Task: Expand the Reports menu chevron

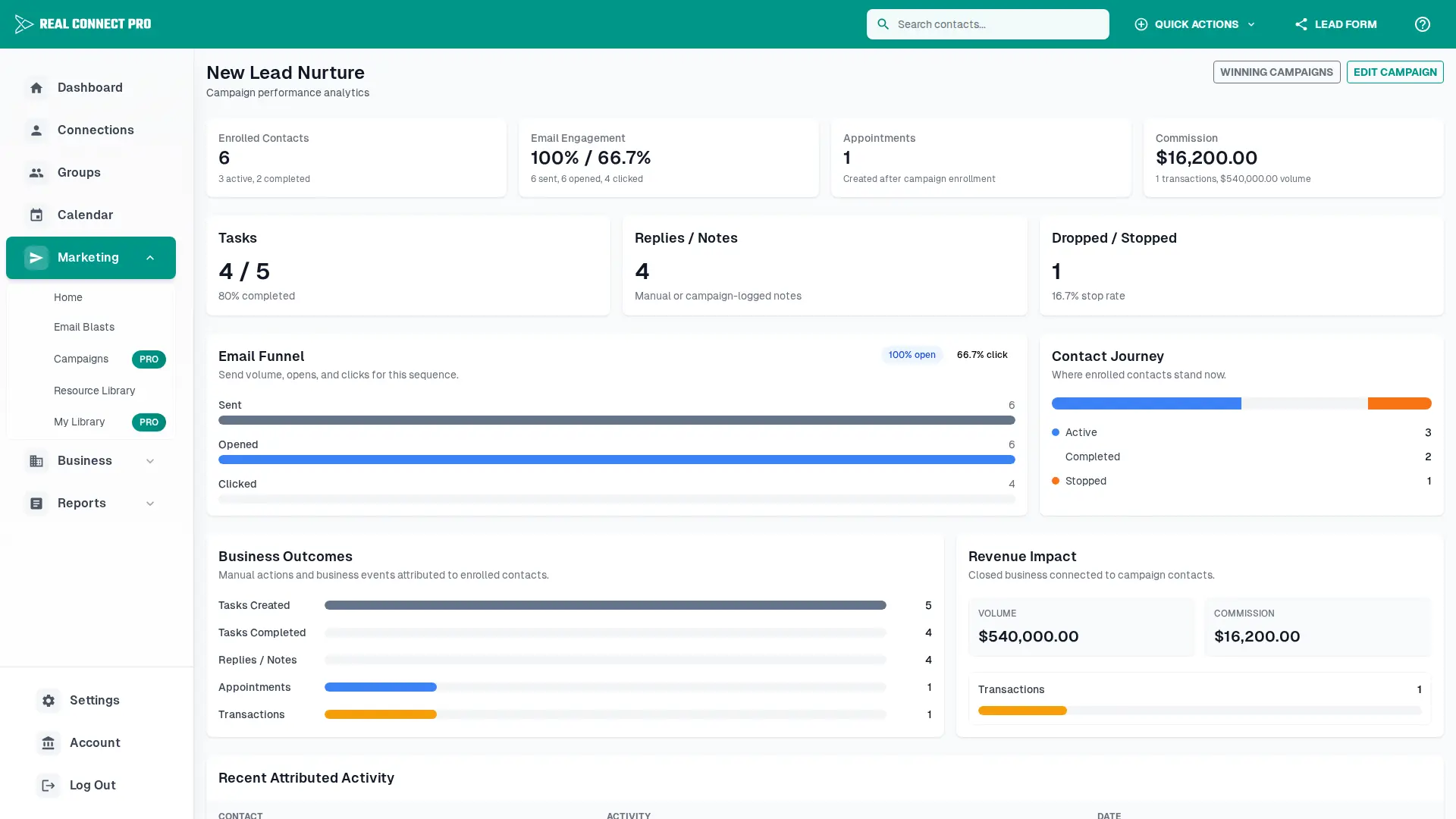Action: pyautogui.click(x=150, y=504)
